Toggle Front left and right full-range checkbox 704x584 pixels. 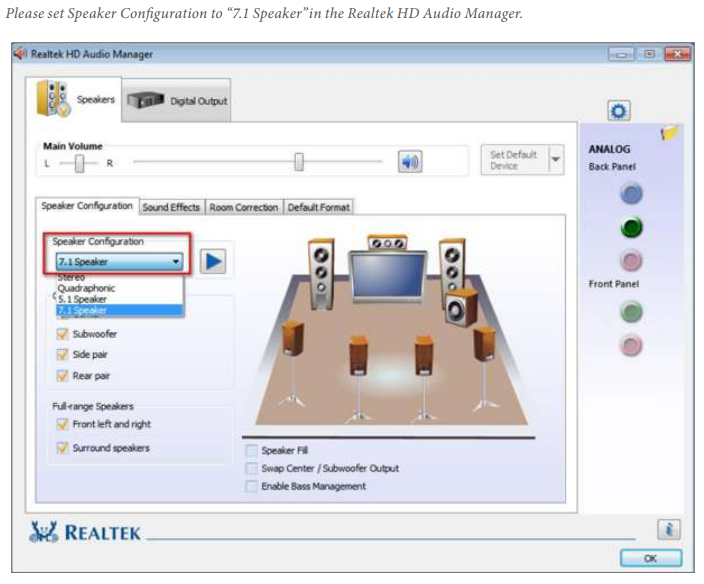[x=62, y=424]
